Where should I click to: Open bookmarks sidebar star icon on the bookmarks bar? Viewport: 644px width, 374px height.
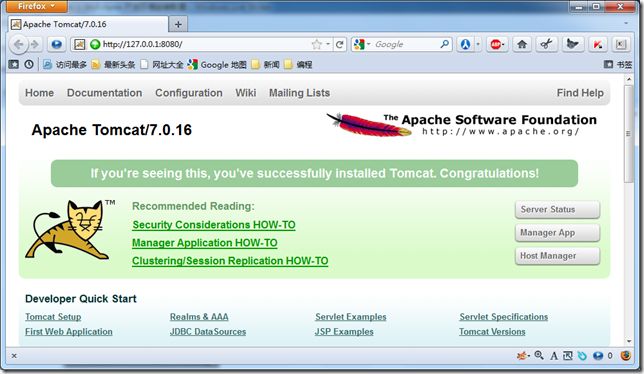(x=14, y=64)
